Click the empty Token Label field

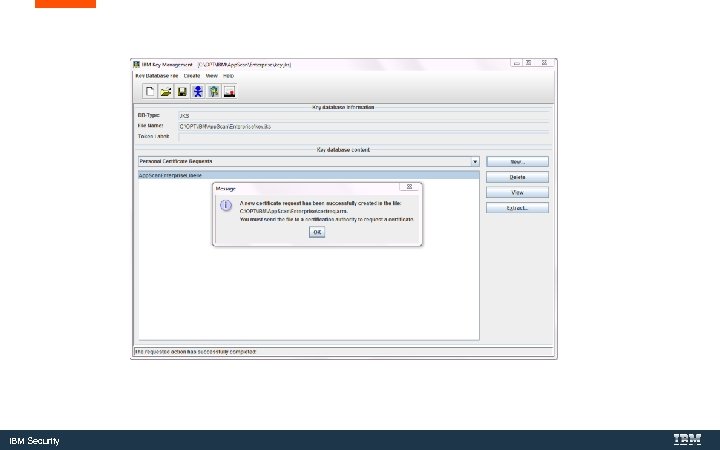point(364,137)
